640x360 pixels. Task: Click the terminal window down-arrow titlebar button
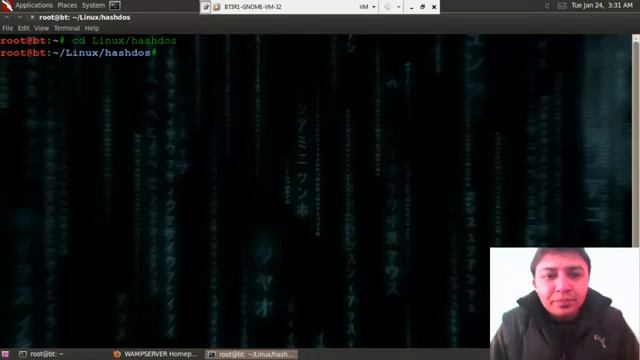point(20,17)
